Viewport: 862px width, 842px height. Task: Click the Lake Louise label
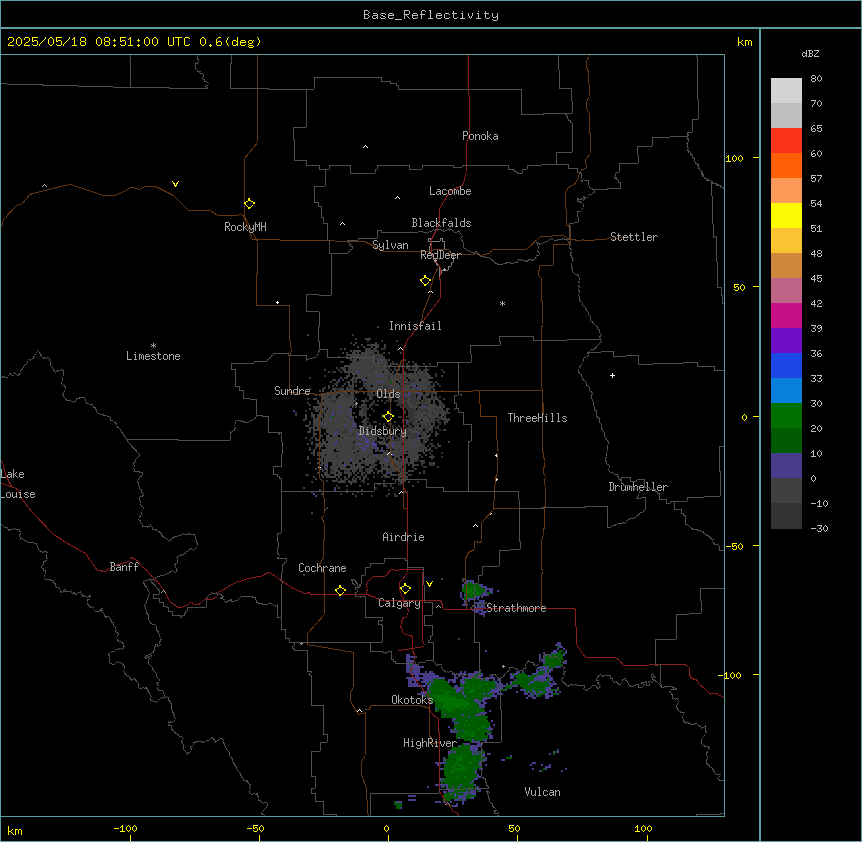click(x=18, y=484)
